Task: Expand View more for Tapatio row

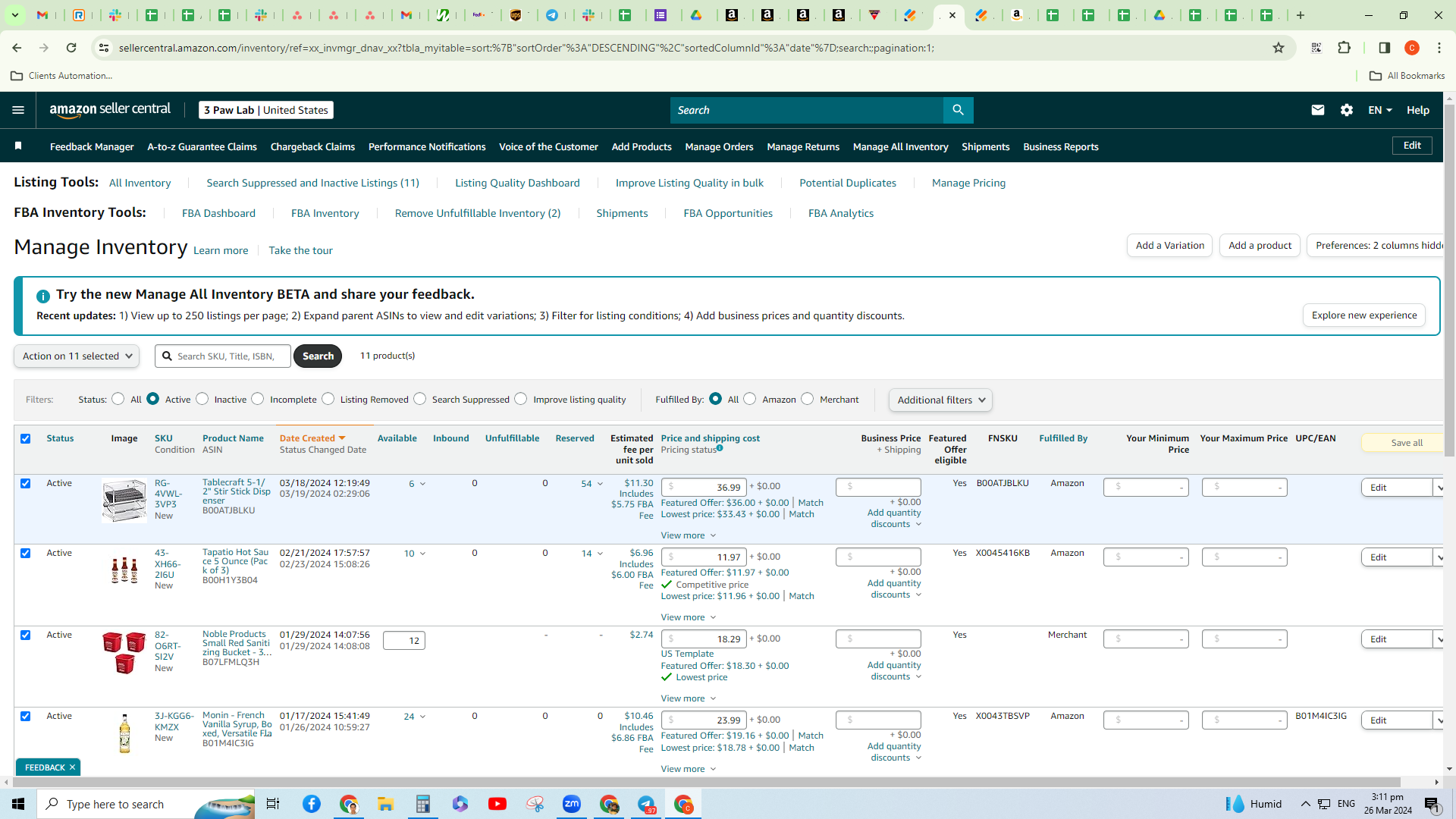Action: [688, 617]
